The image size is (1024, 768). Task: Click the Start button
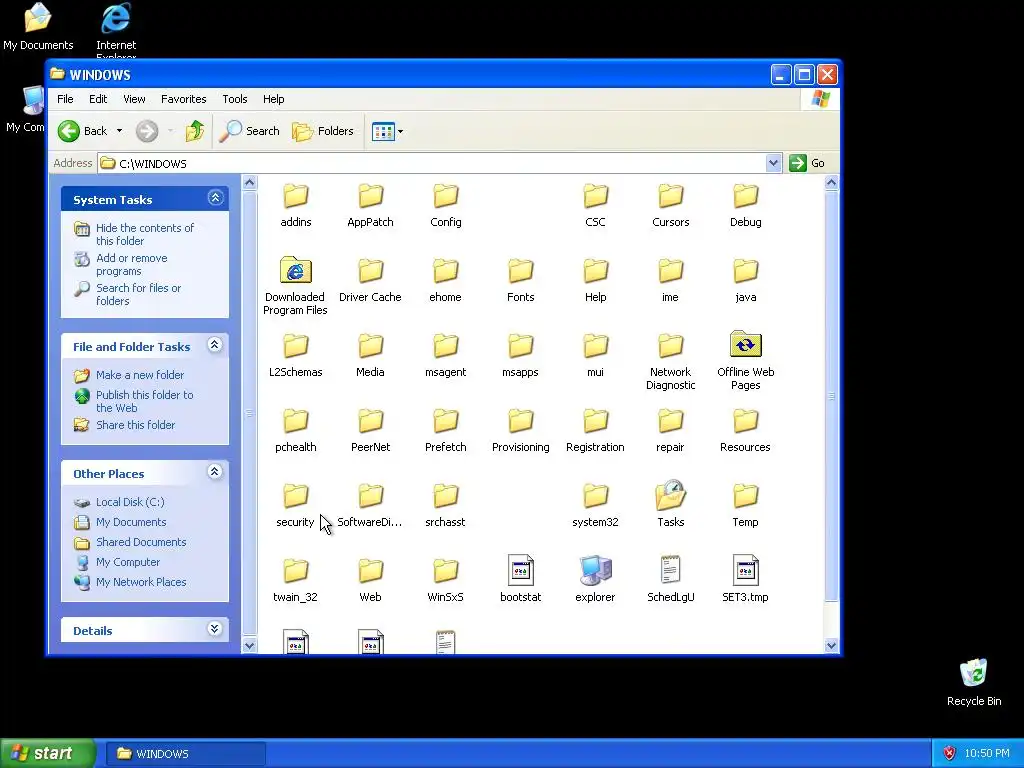click(47, 754)
